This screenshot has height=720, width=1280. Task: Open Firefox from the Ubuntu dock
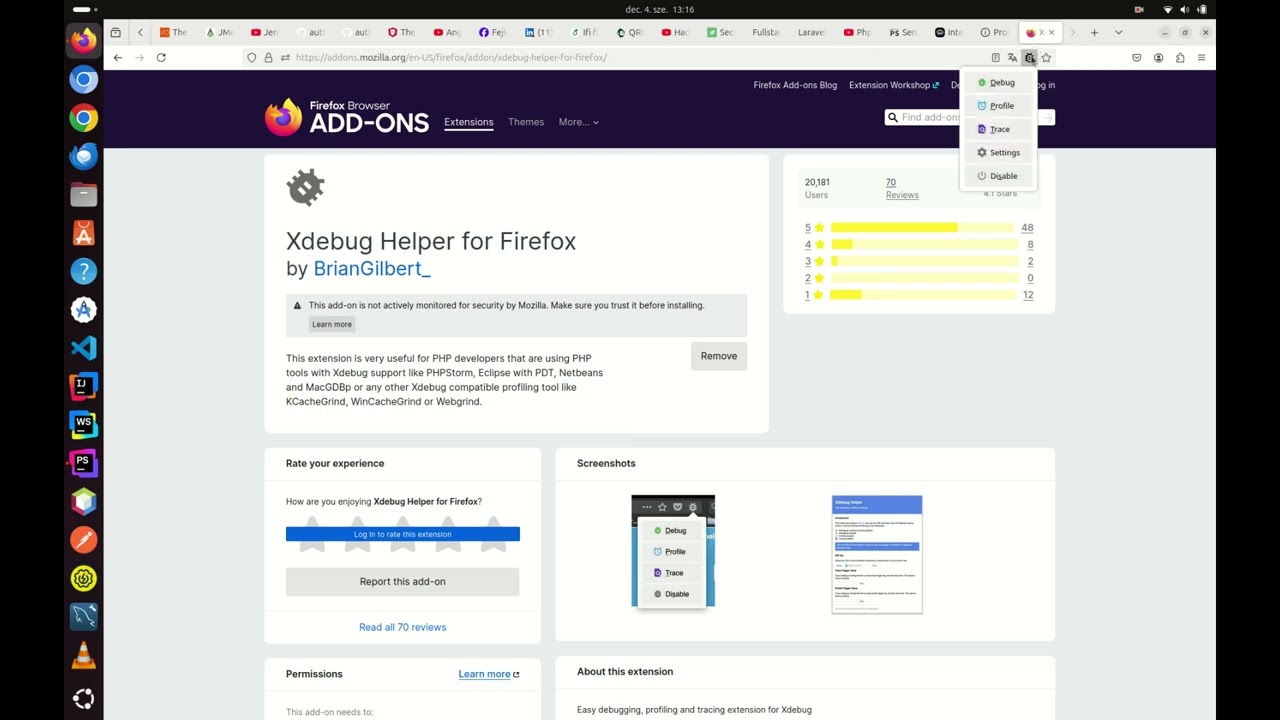click(84, 41)
